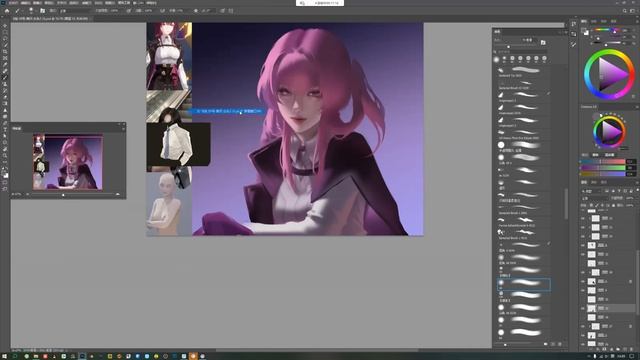Open the search icon at top right
Image resolution: width=640 pixels, height=360 pixels.
[625, 11]
